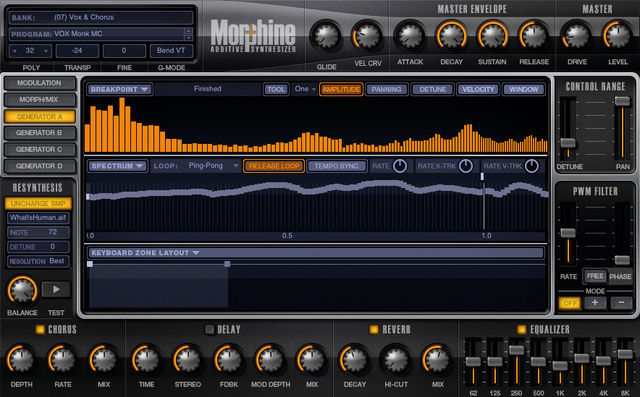
Task: Click the Chorus Rate knob
Action: click(x=62, y=359)
